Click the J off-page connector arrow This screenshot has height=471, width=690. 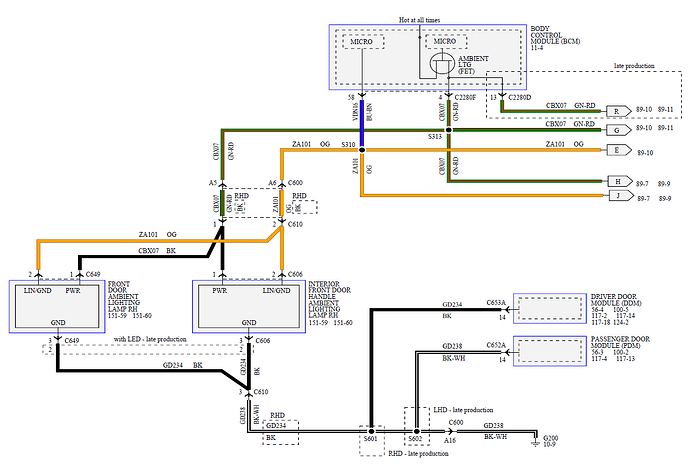point(619,197)
